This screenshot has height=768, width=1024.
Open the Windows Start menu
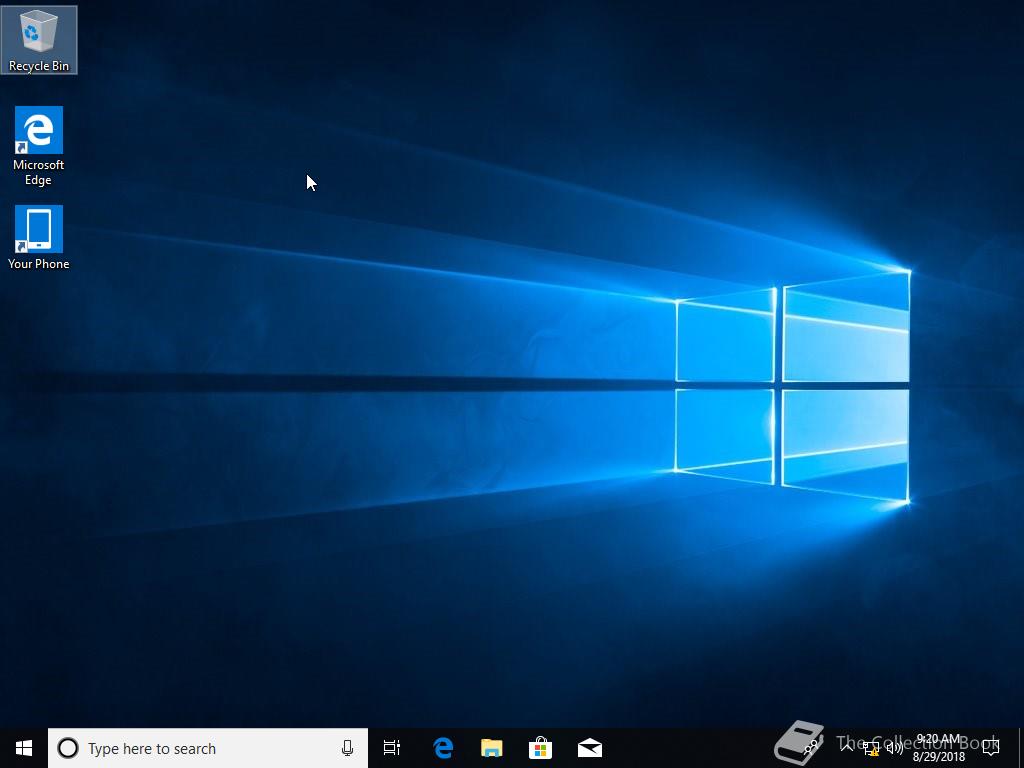pyautogui.click(x=24, y=748)
